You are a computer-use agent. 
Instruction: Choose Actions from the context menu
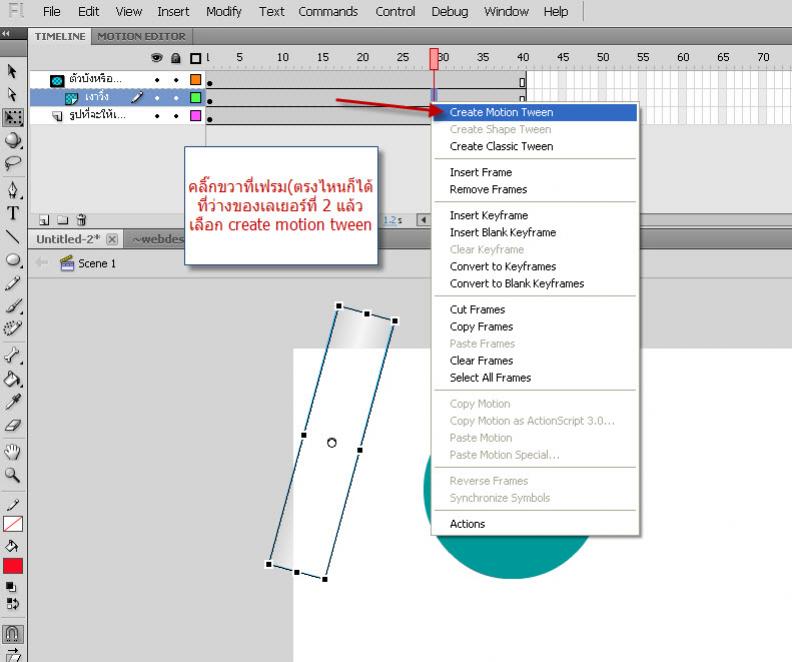[534, 524]
